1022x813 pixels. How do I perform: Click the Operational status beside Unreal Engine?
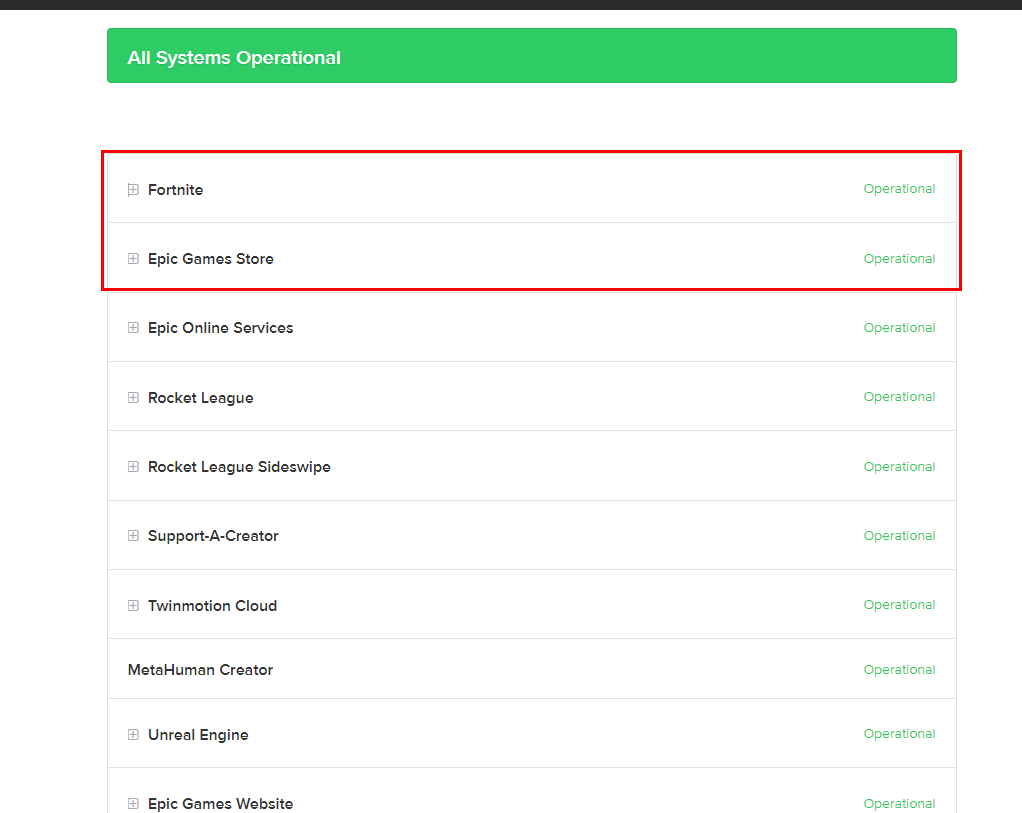tap(899, 733)
